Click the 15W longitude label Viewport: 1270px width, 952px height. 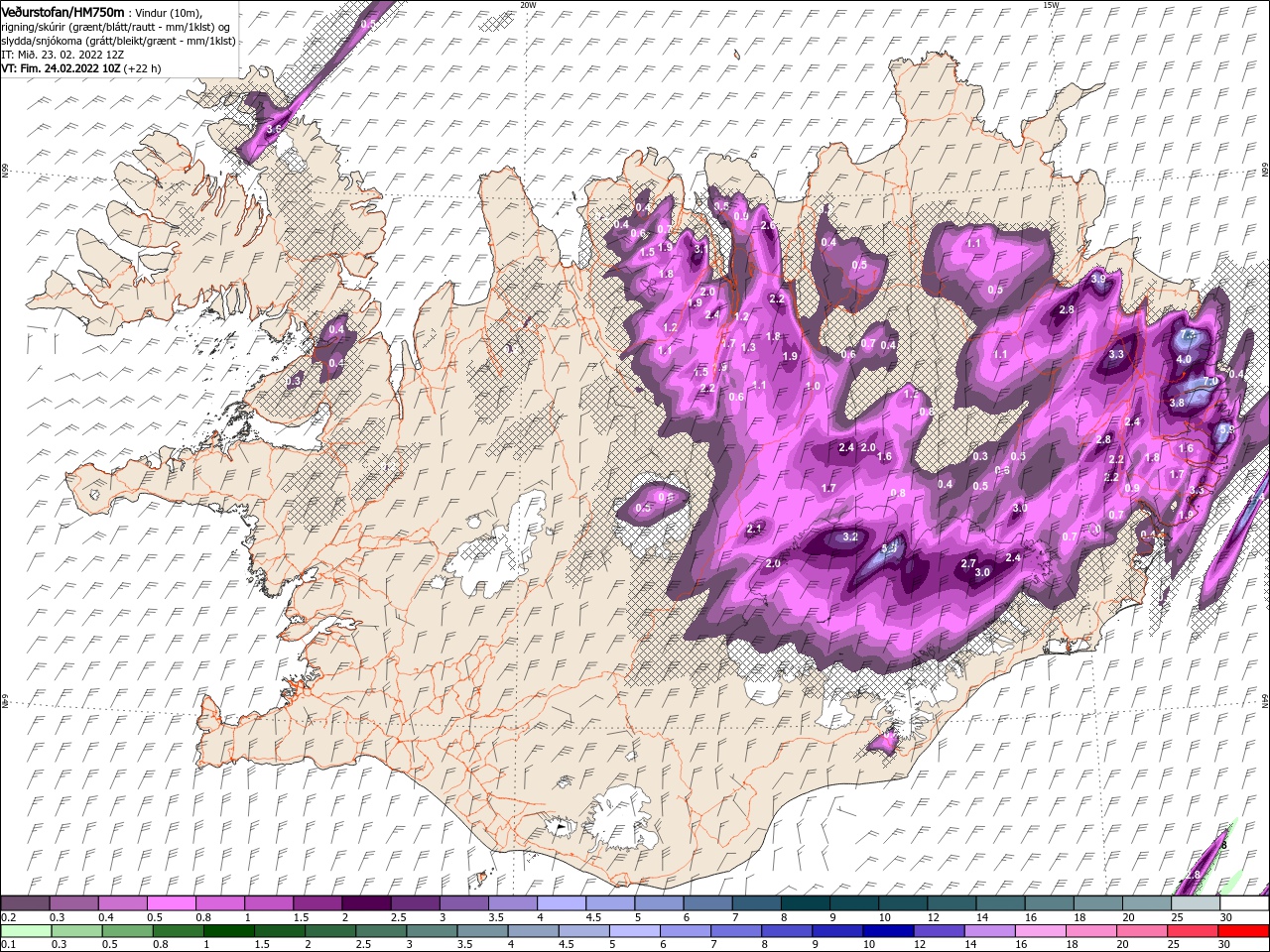(1051, 5)
